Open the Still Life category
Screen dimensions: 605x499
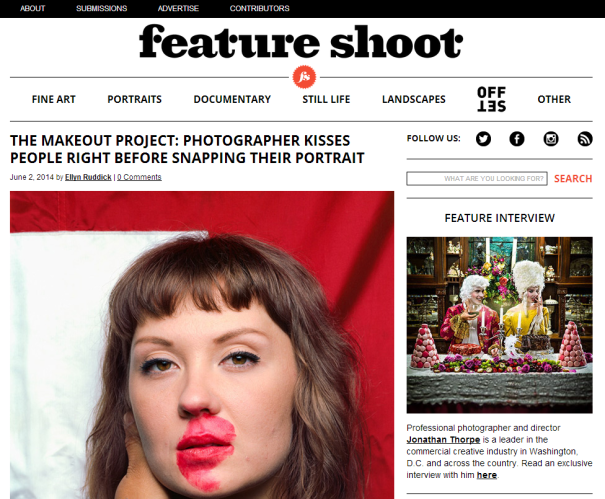click(326, 100)
